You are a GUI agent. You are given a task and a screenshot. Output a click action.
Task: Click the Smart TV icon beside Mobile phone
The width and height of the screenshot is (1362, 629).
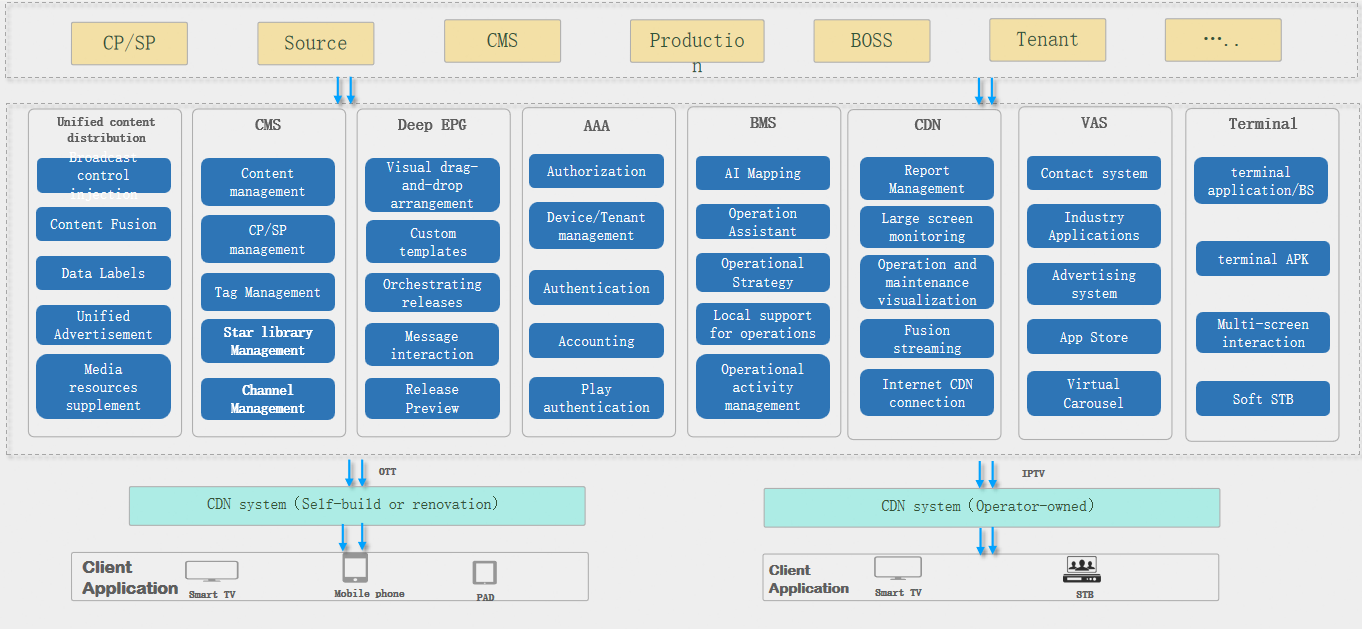(212, 571)
